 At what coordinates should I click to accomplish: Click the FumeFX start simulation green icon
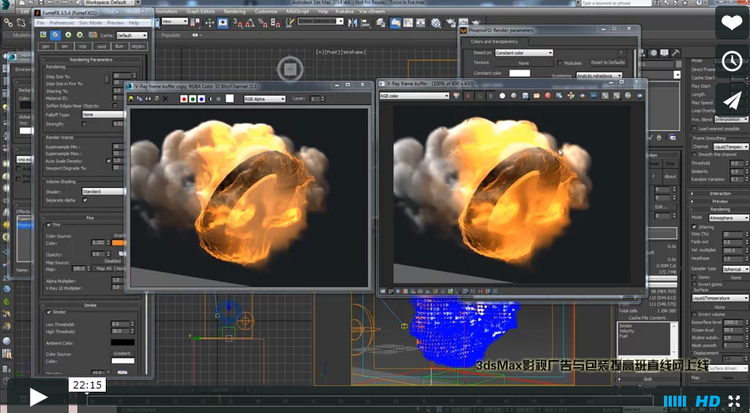click(x=68, y=35)
